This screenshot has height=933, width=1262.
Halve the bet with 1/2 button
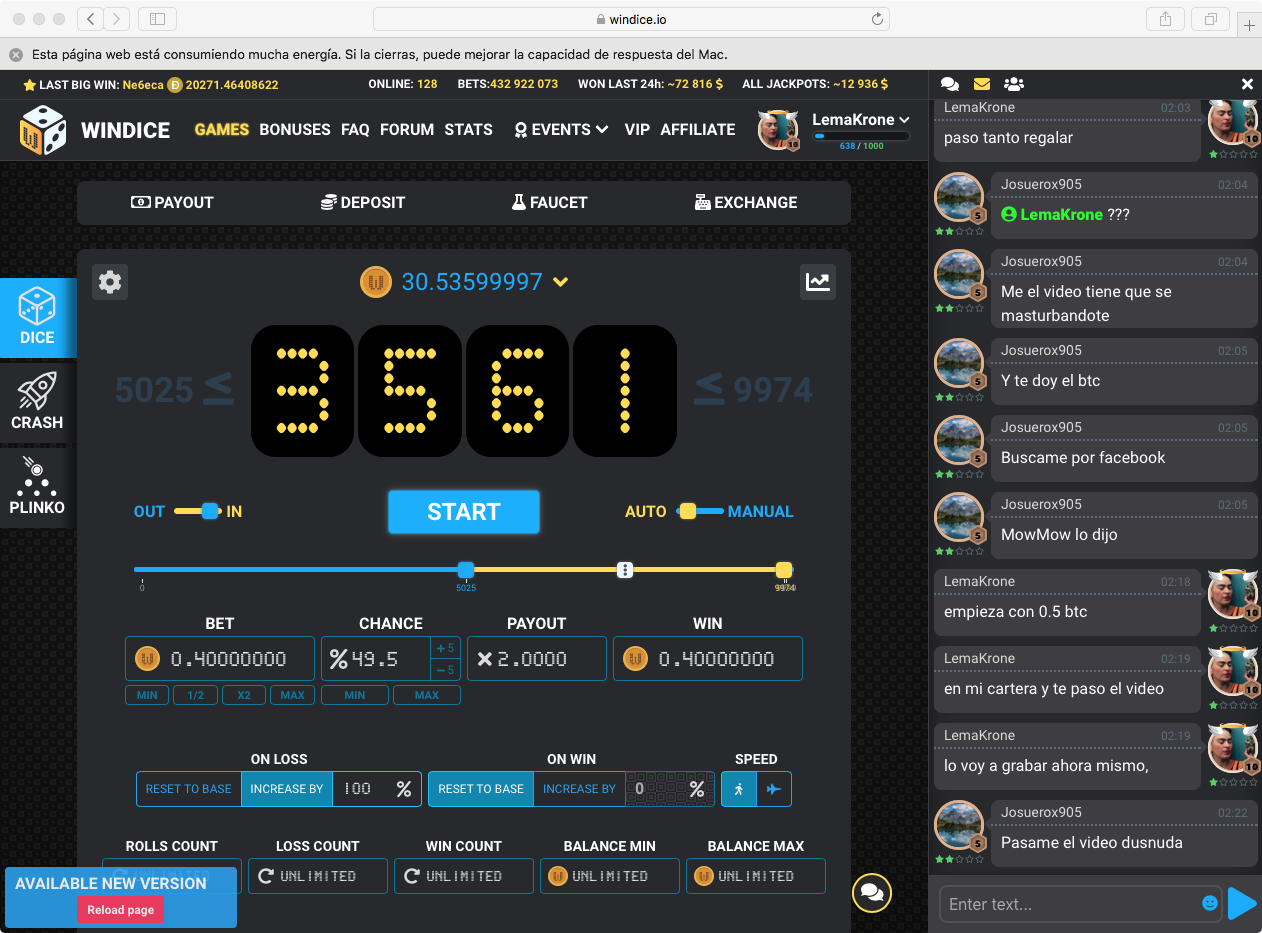tap(195, 695)
